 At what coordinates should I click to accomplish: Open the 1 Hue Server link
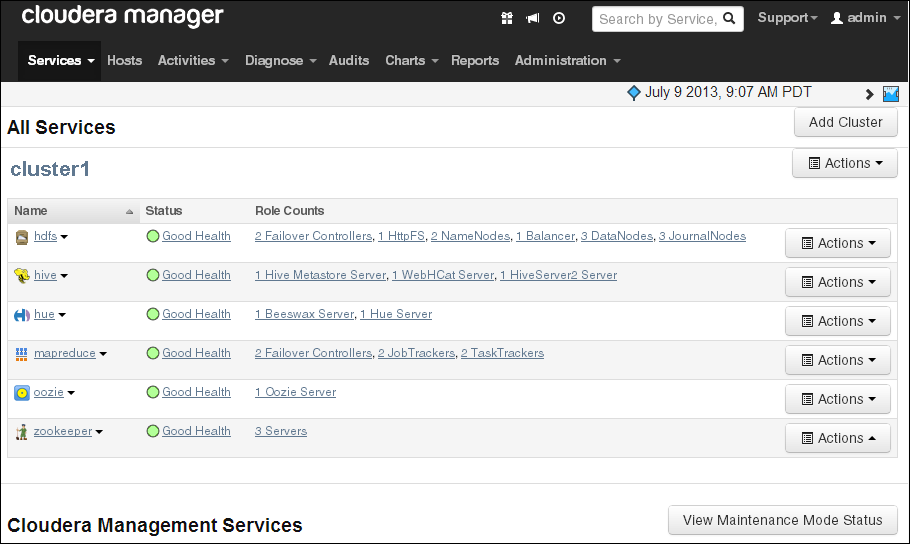click(x=396, y=314)
